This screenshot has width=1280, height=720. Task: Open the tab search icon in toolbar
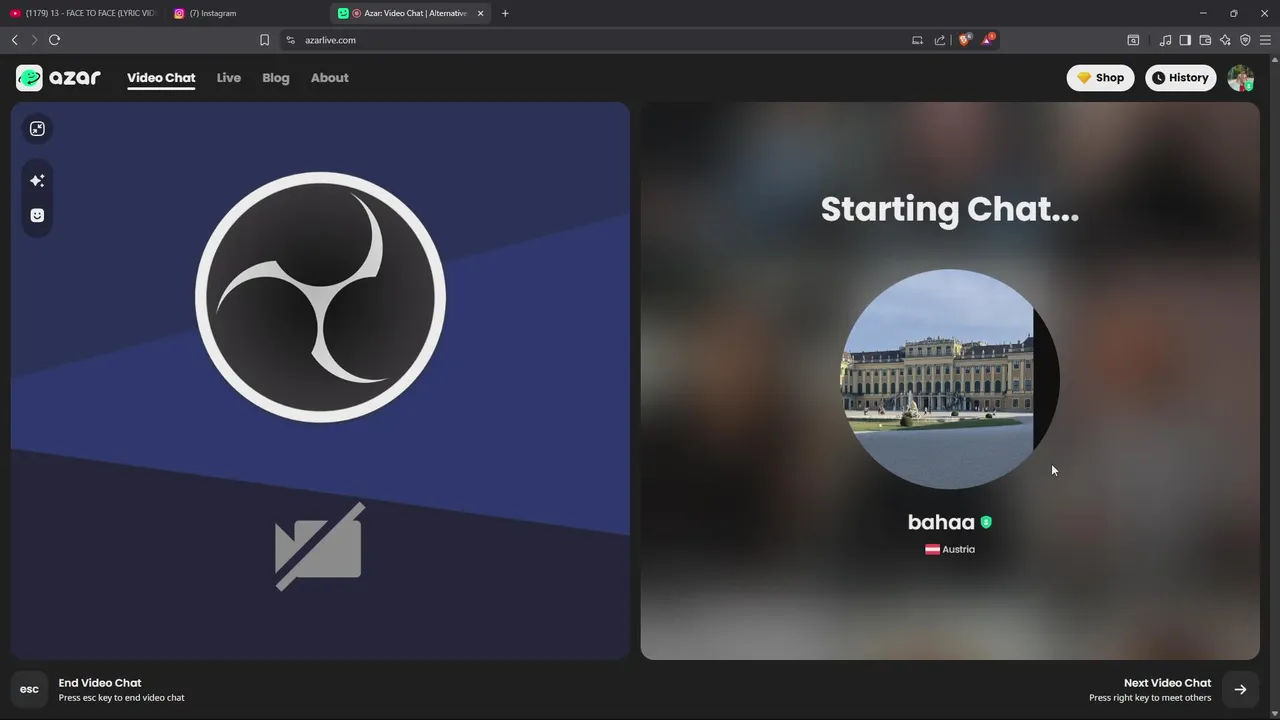pyautogui.click(x=1133, y=40)
